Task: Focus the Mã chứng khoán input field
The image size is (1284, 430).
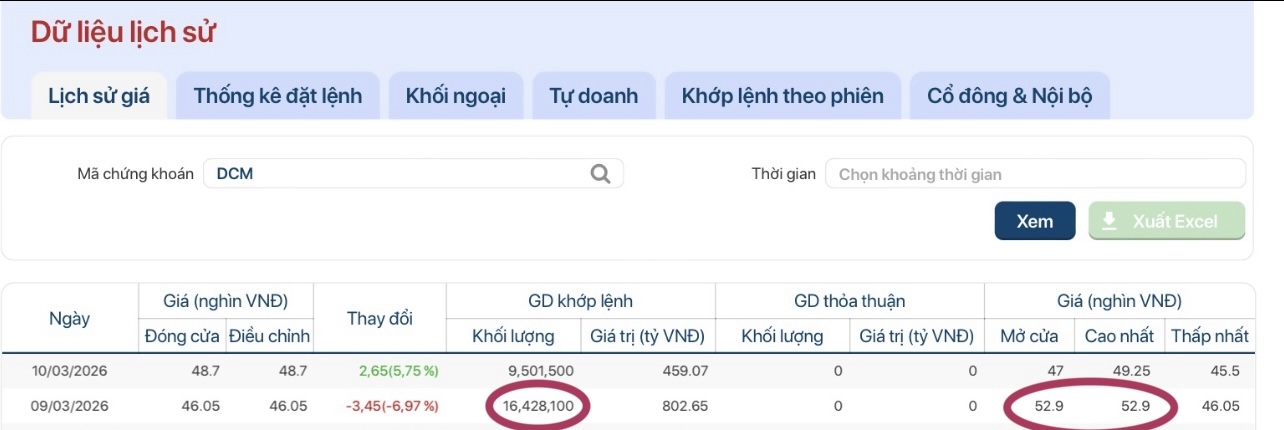Action: pos(400,174)
